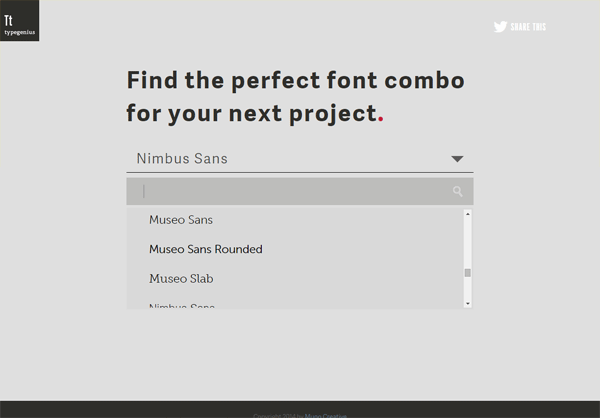Select the partially visible Nimbus Sans option
600x418 pixels.
click(x=182, y=304)
